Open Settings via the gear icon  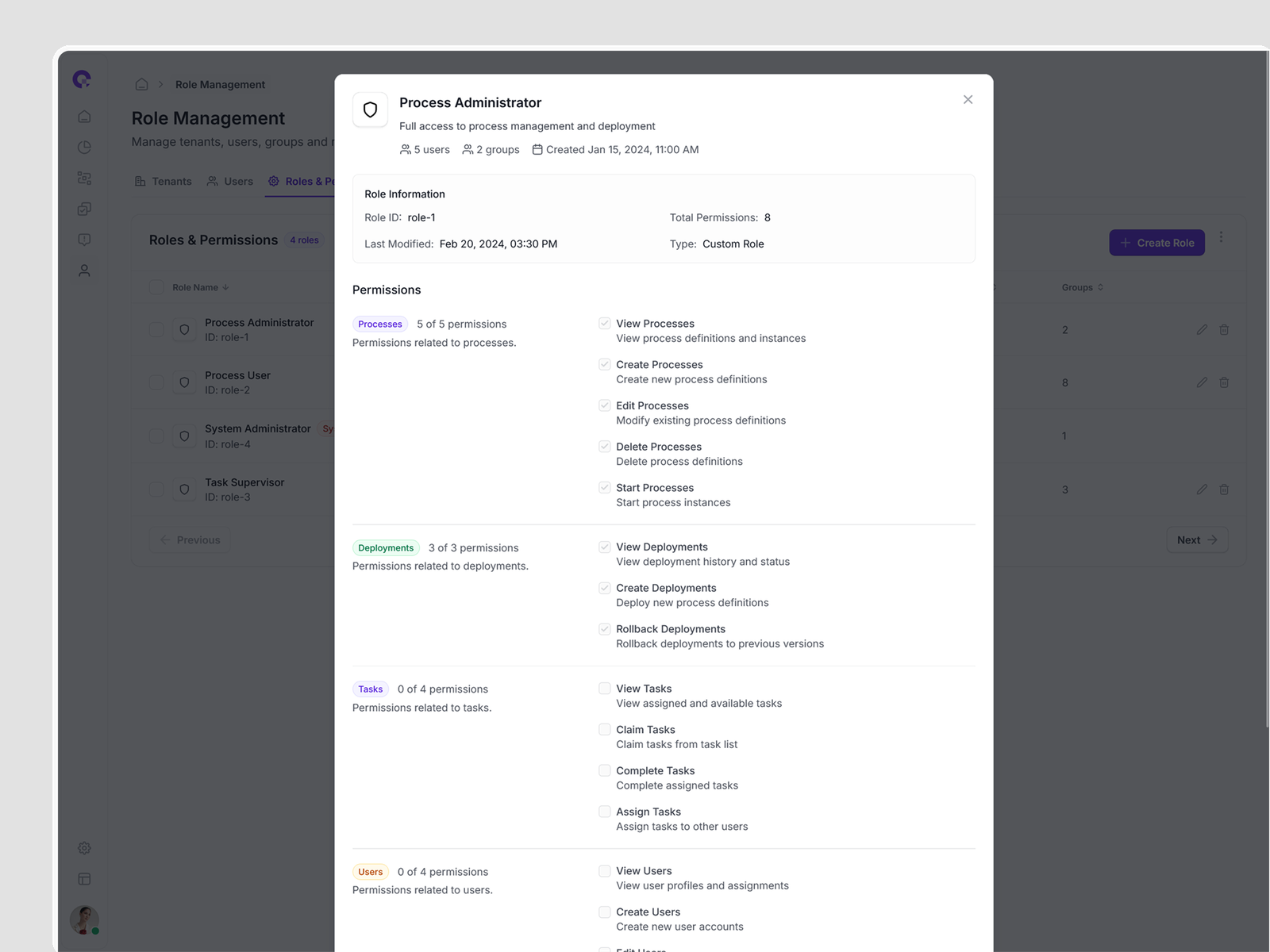tap(84, 847)
